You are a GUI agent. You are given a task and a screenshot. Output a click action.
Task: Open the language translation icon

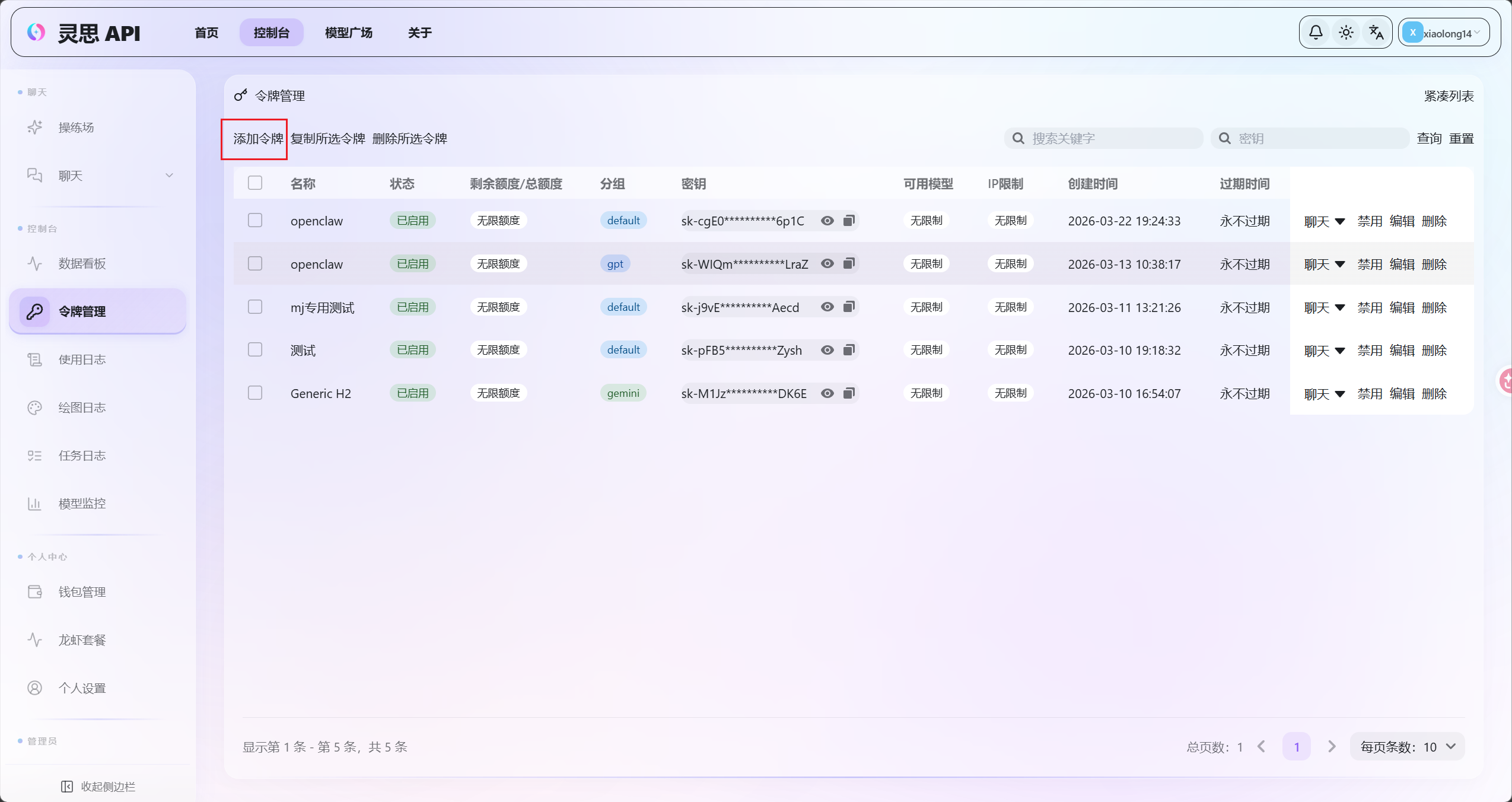tap(1376, 33)
